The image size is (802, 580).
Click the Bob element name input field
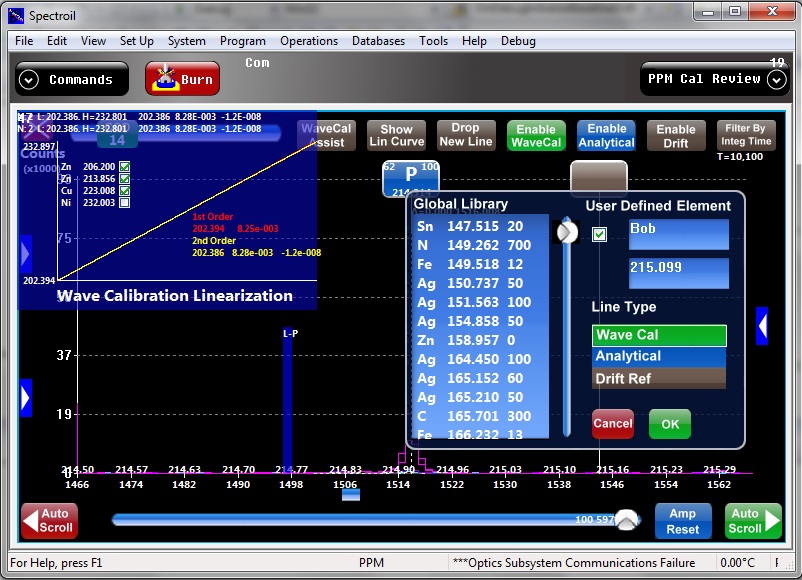click(678, 234)
